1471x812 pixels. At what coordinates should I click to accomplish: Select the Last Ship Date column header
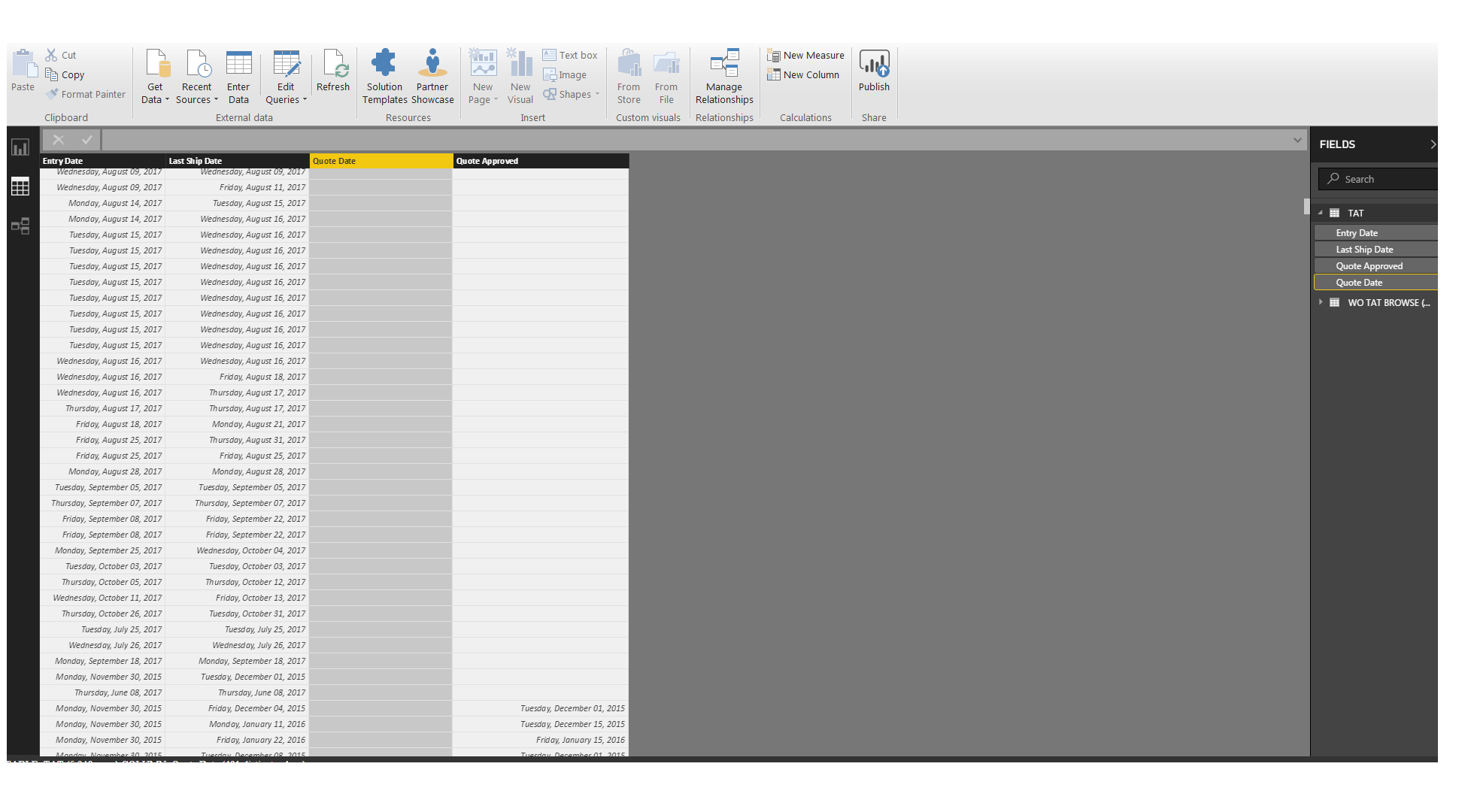[237, 161]
